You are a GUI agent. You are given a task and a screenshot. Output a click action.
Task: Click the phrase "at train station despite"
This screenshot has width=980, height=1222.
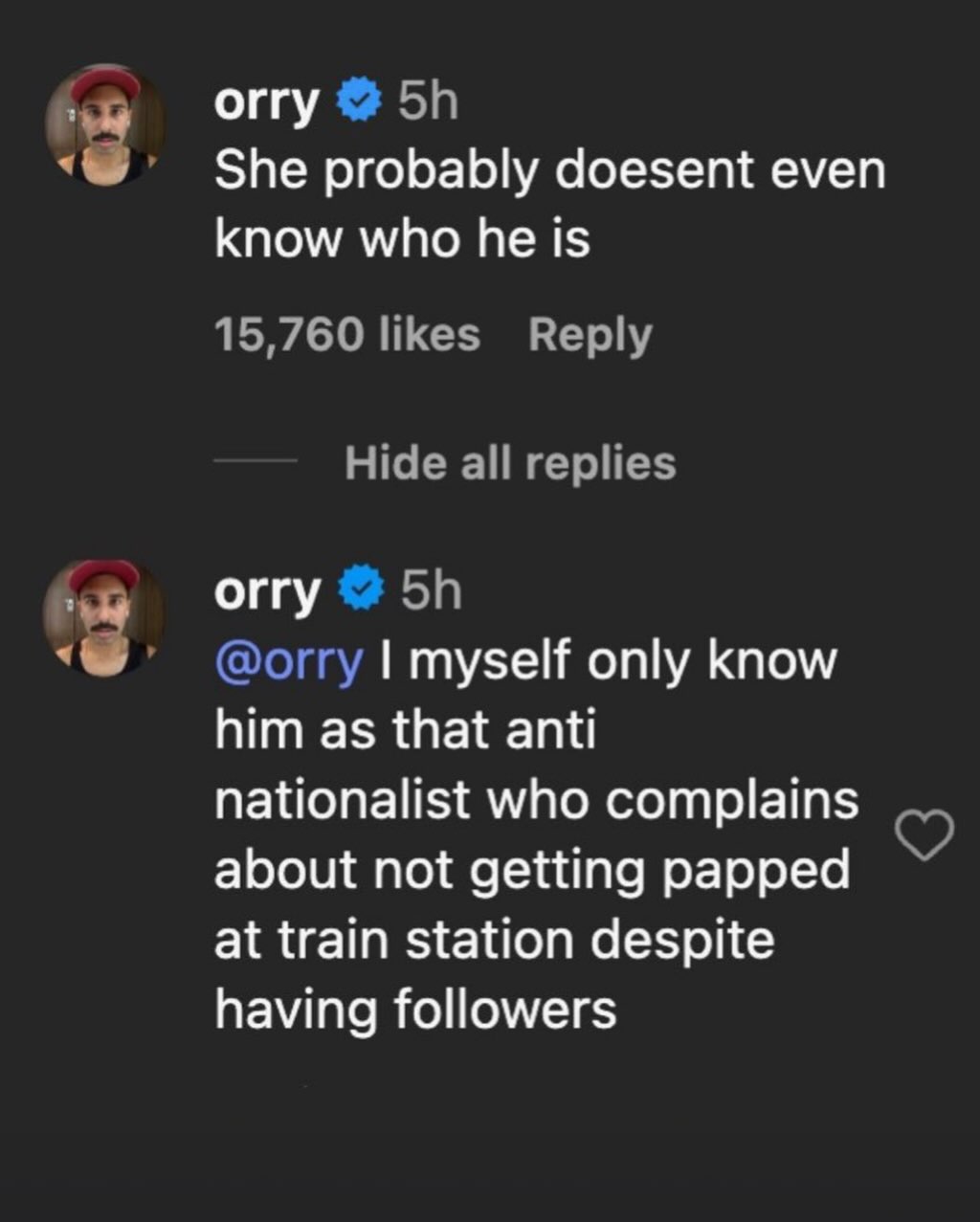[x=494, y=940]
